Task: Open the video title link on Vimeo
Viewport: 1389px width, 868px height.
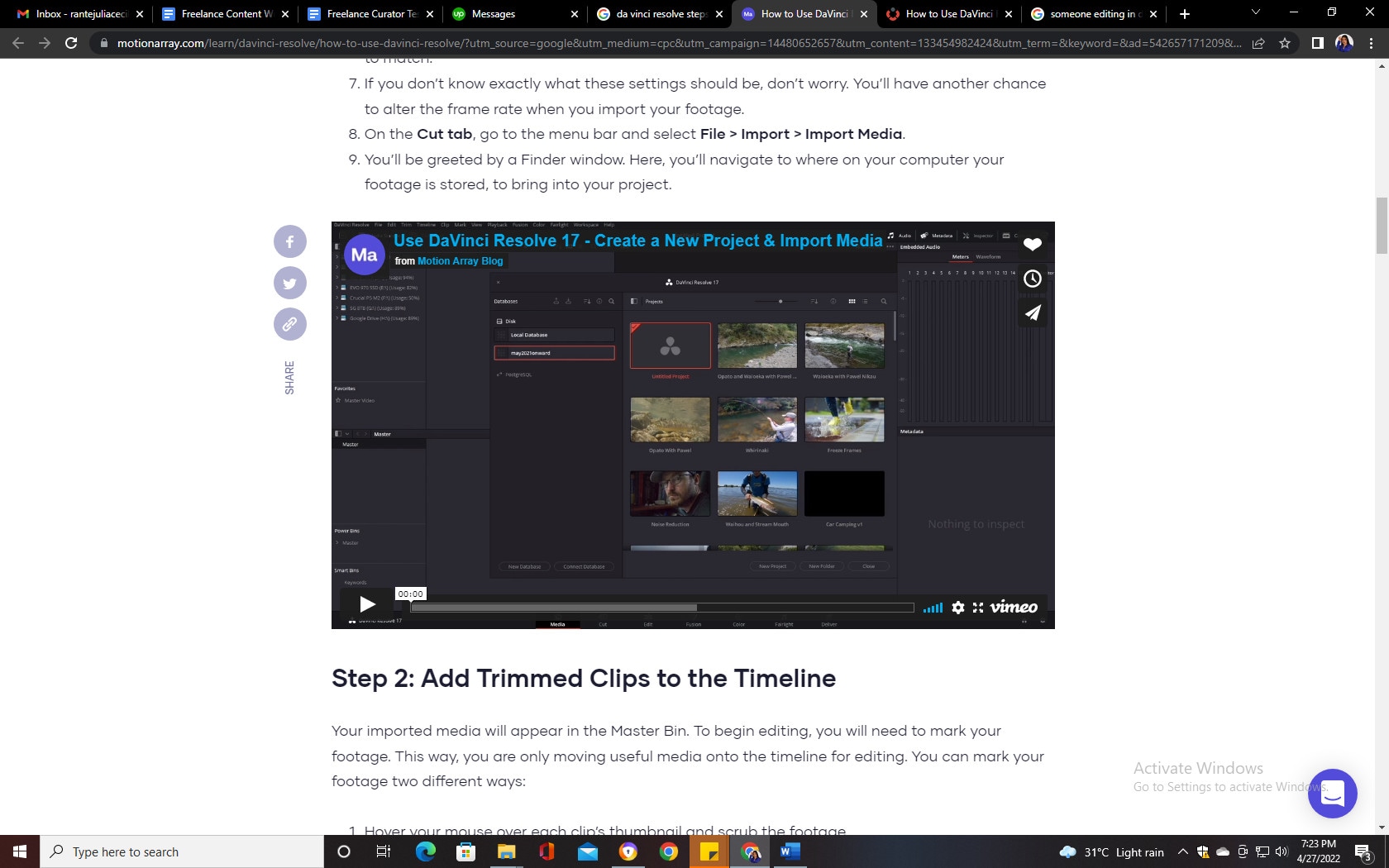Action: pos(638,241)
